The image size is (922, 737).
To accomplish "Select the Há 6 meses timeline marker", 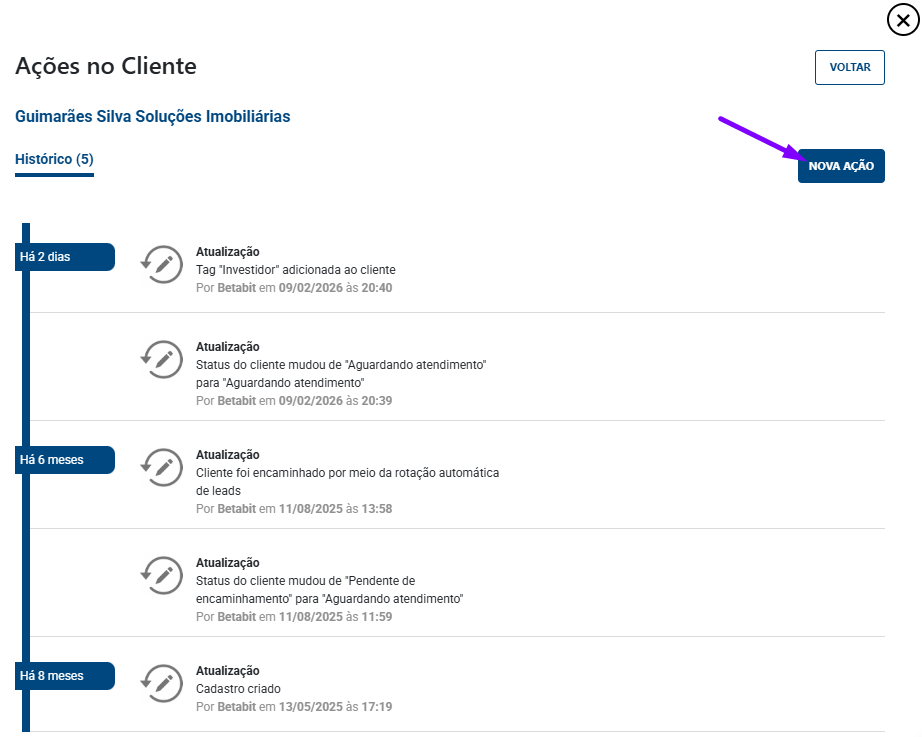I will (x=66, y=460).
